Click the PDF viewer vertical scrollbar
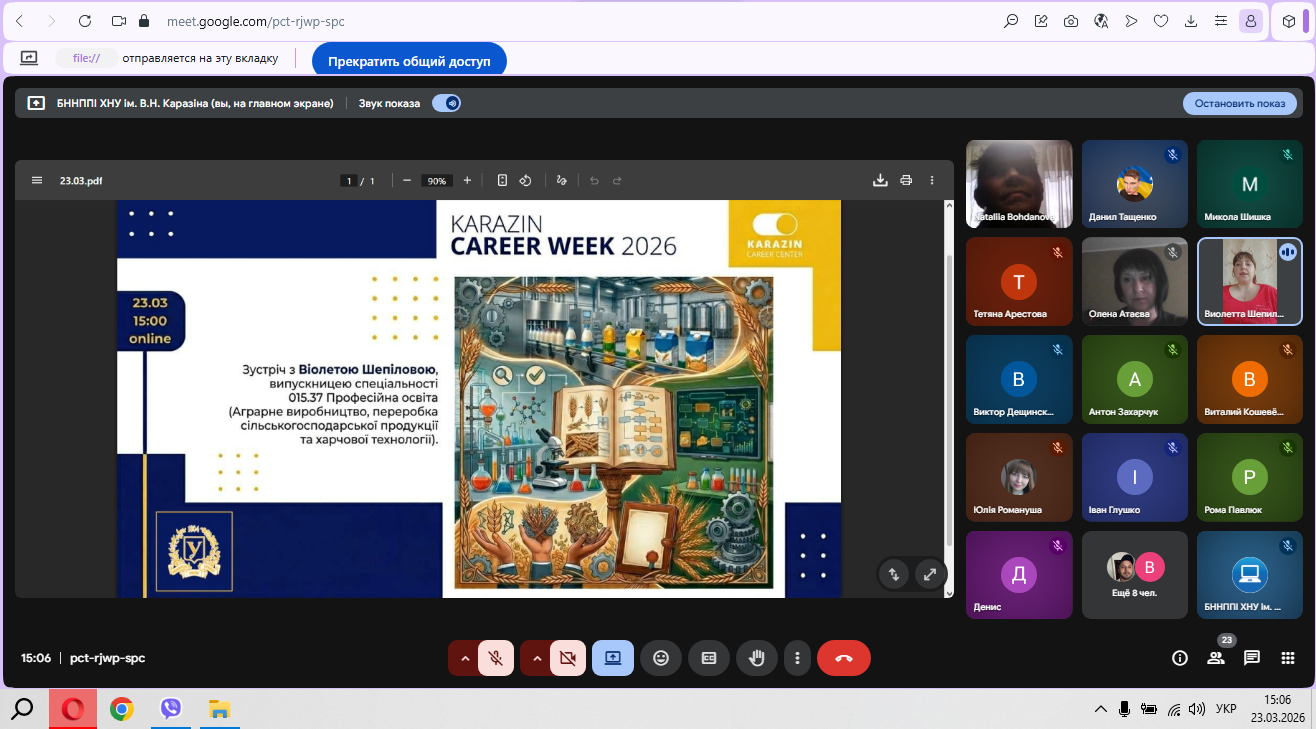The image size is (1316, 729). 948,400
